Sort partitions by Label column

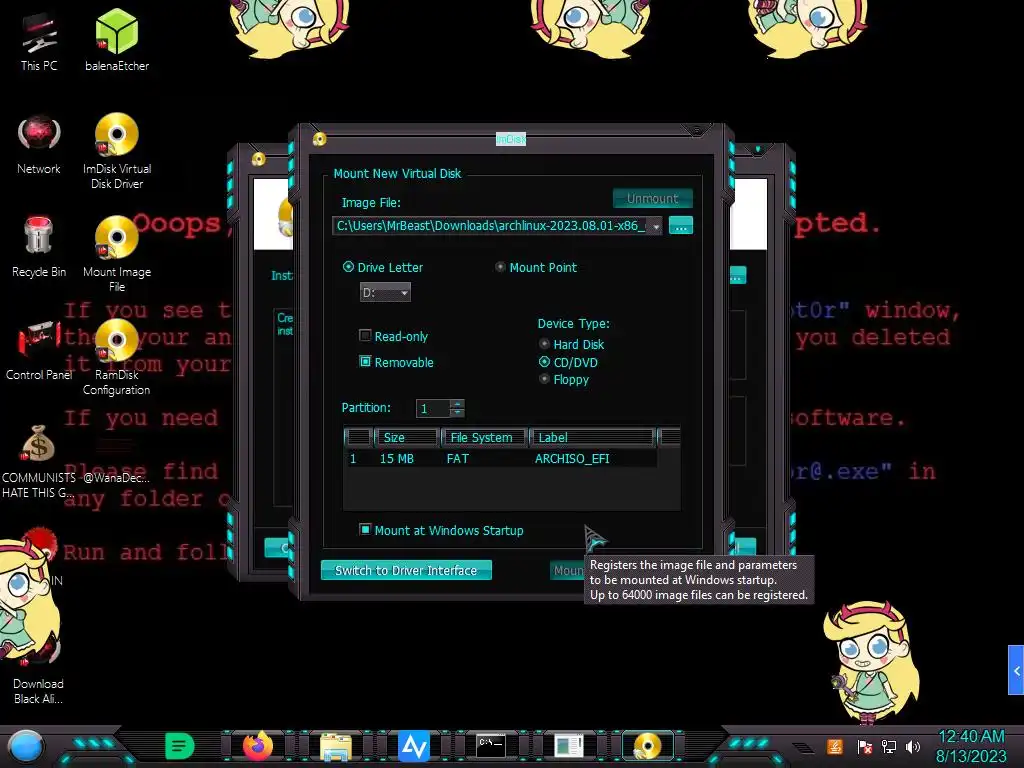[x=592, y=438]
